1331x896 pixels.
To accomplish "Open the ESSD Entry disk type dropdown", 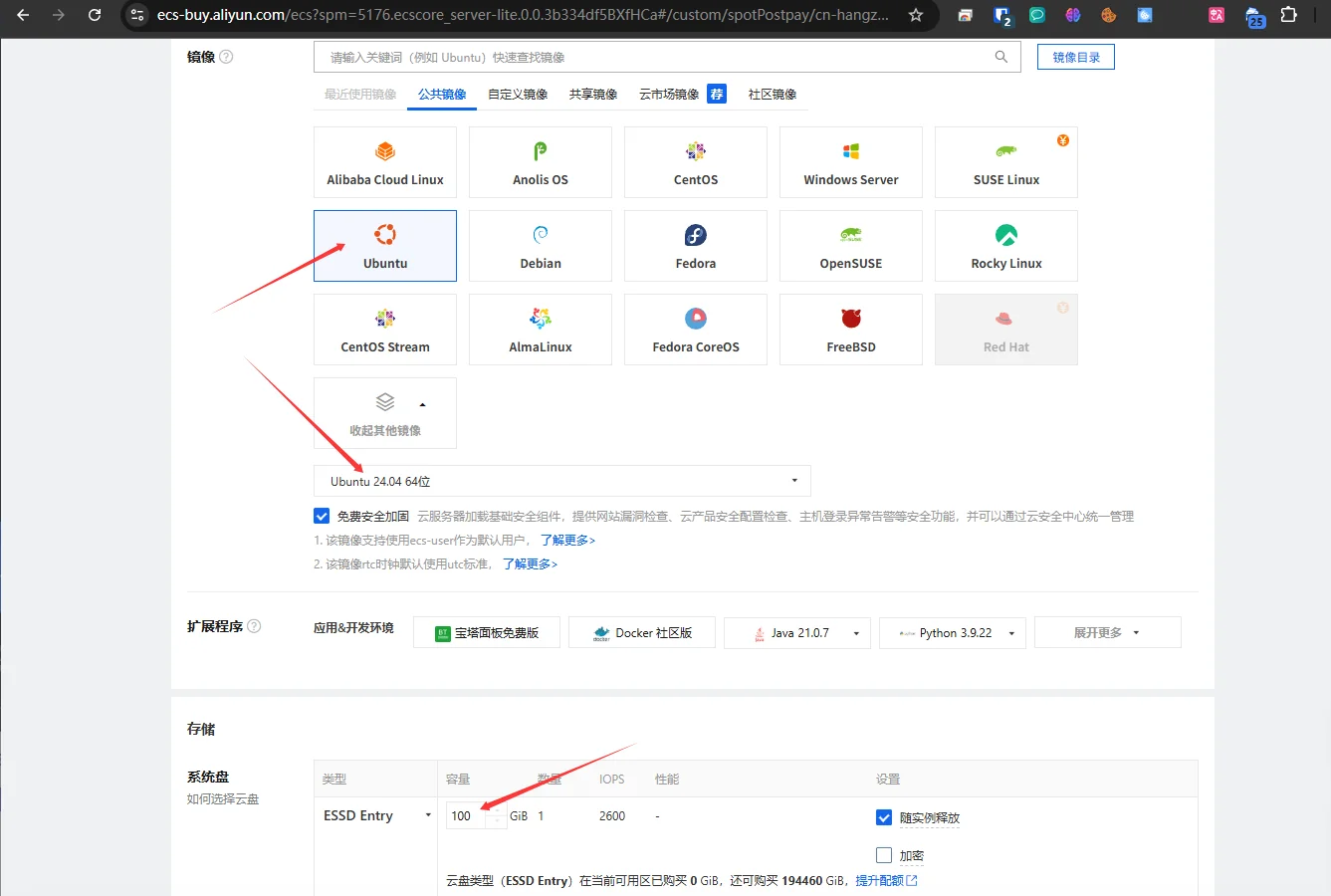I will click(377, 815).
